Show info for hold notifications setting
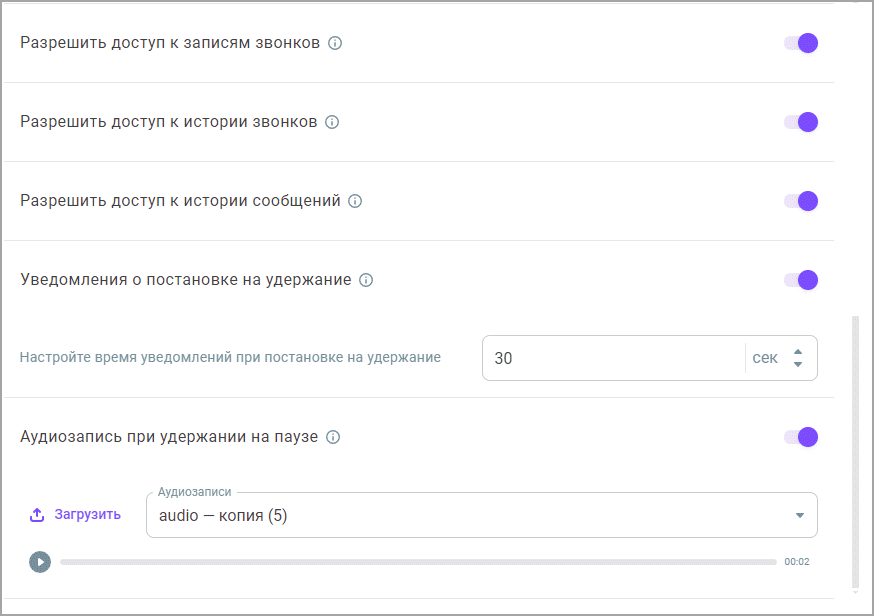The image size is (874, 616). [366, 280]
